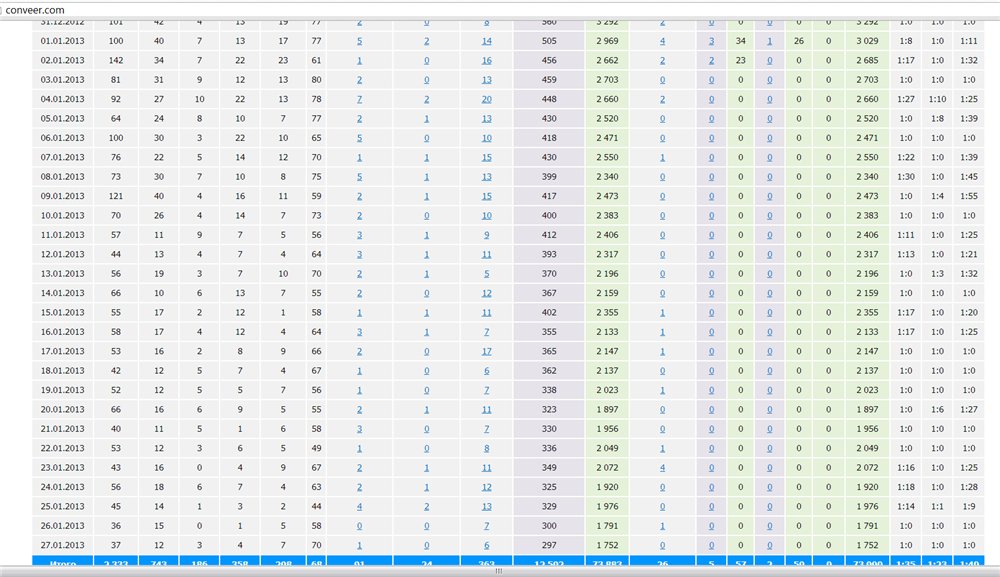The image size is (1000, 577).
Task: Click the 05.01.2013 date cell
Action: [x=62, y=119]
